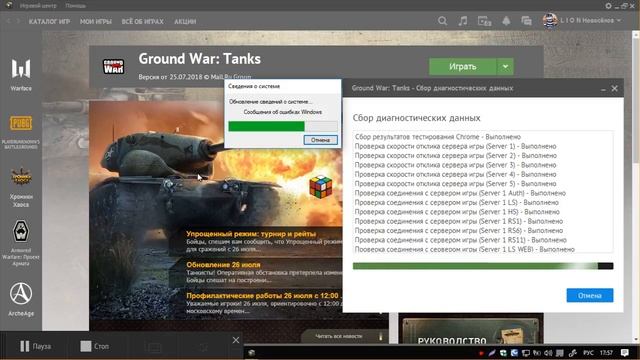Screen dimensions: 640x360
Task: Click Отмена in Сведения о системе dialog
Action: click(320, 140)
